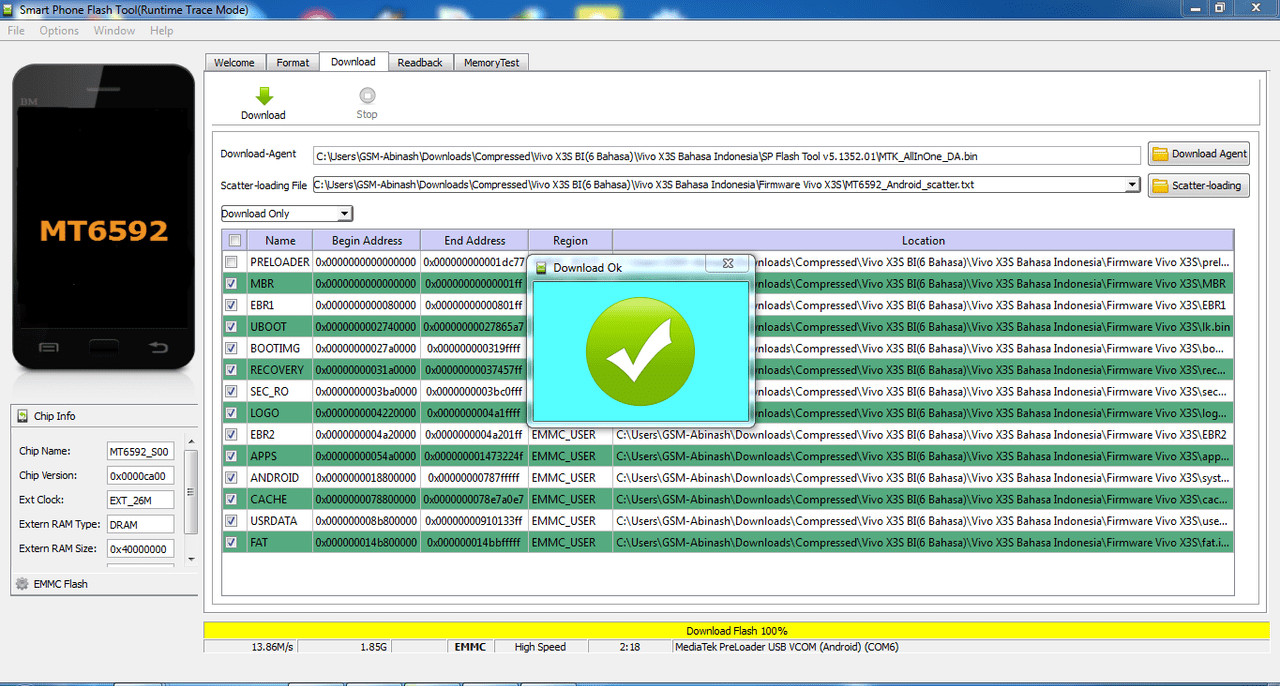Viewport: 1280px width, 686px height.
Task: Click the End Address column header
Action: [474, 240]
